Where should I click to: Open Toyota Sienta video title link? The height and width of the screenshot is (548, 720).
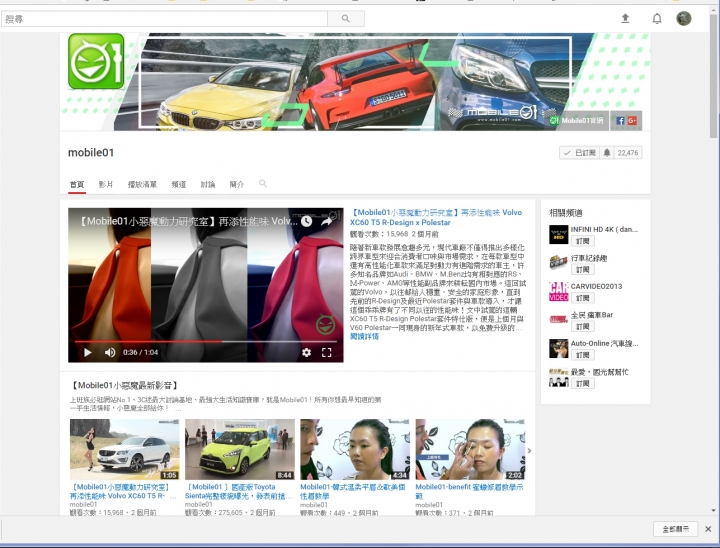point(238,491)
